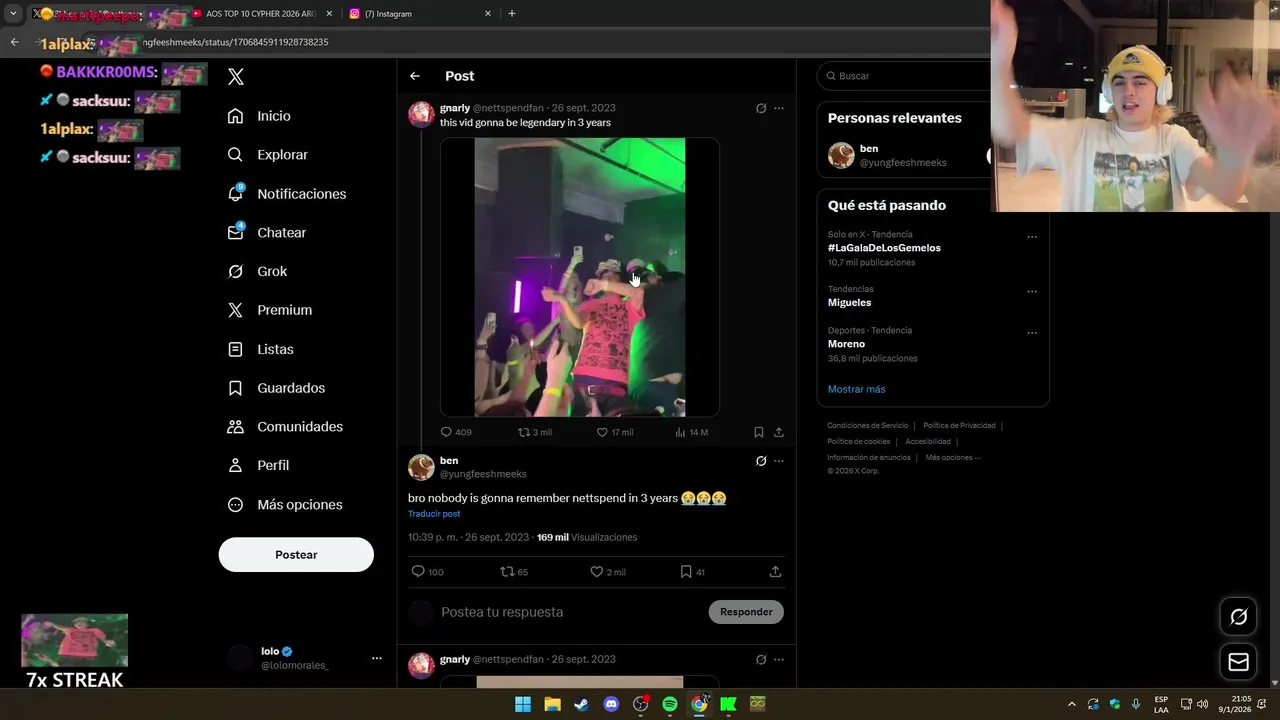
Task: Open the tab search dropdown arrow
Action: point(13,14)
